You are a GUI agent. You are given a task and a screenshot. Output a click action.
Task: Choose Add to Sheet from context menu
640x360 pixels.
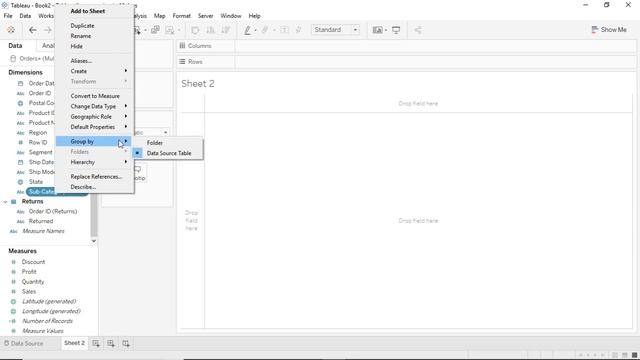coord(88,11)
